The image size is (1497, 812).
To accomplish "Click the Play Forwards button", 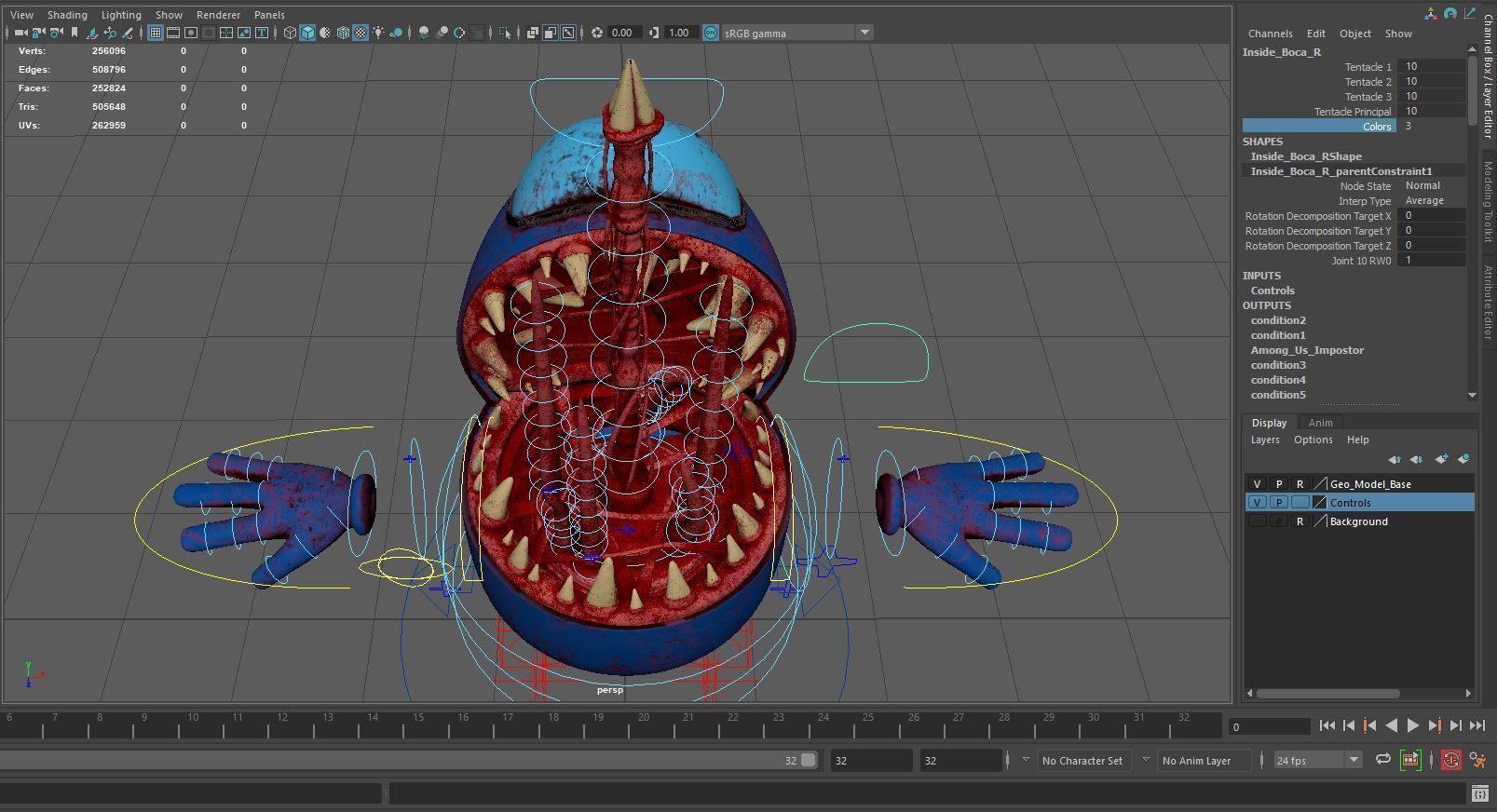I will [1412, 725].
